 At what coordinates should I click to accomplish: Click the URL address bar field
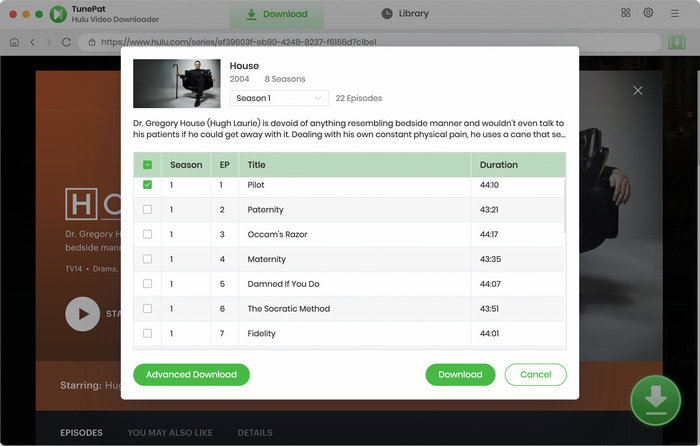[370, 42]
